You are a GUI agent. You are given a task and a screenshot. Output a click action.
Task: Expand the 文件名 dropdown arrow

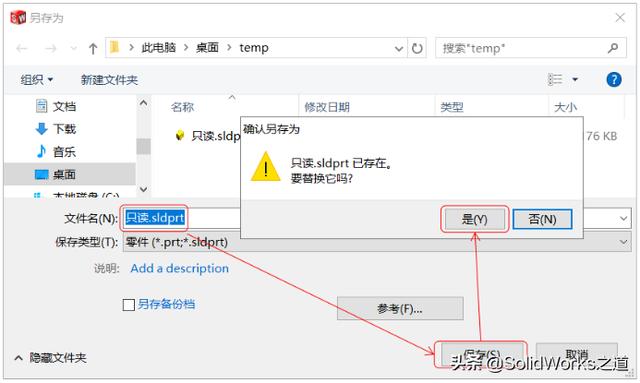coord(624,218)
